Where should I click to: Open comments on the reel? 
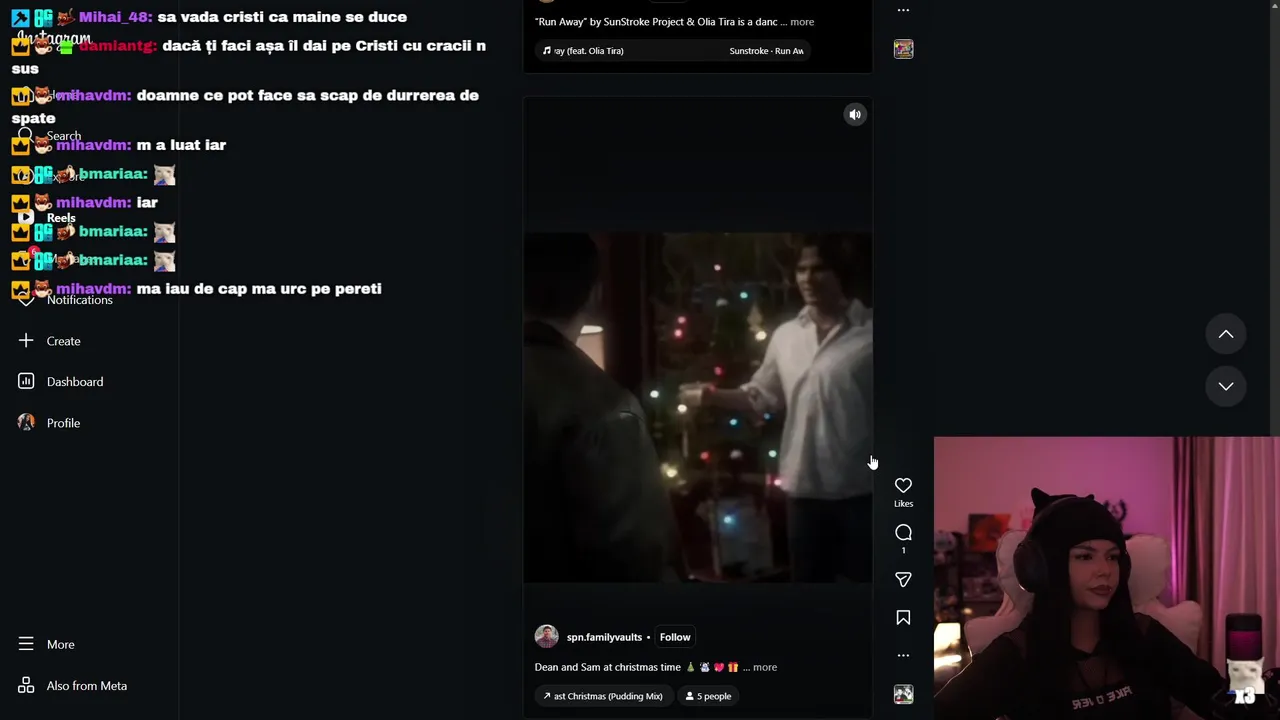903,533
